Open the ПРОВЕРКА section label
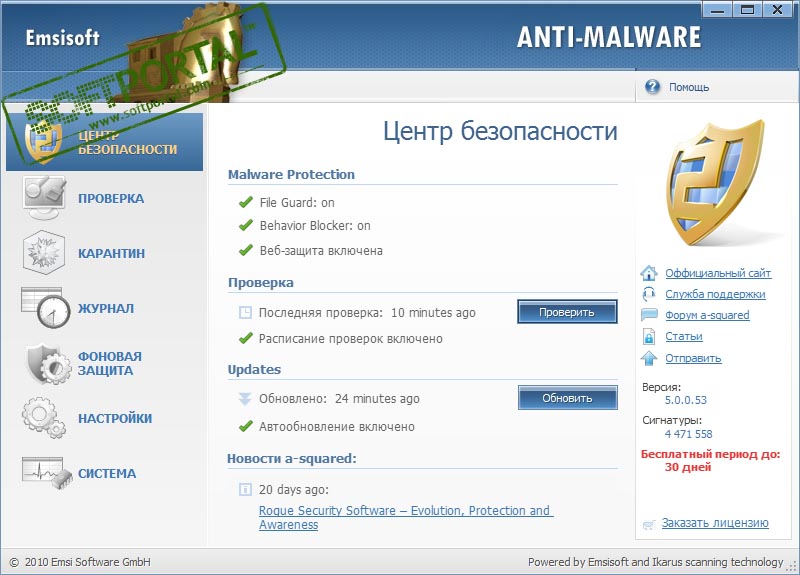Viewport: 800px width, 575px height. click(x=111, y=198)
